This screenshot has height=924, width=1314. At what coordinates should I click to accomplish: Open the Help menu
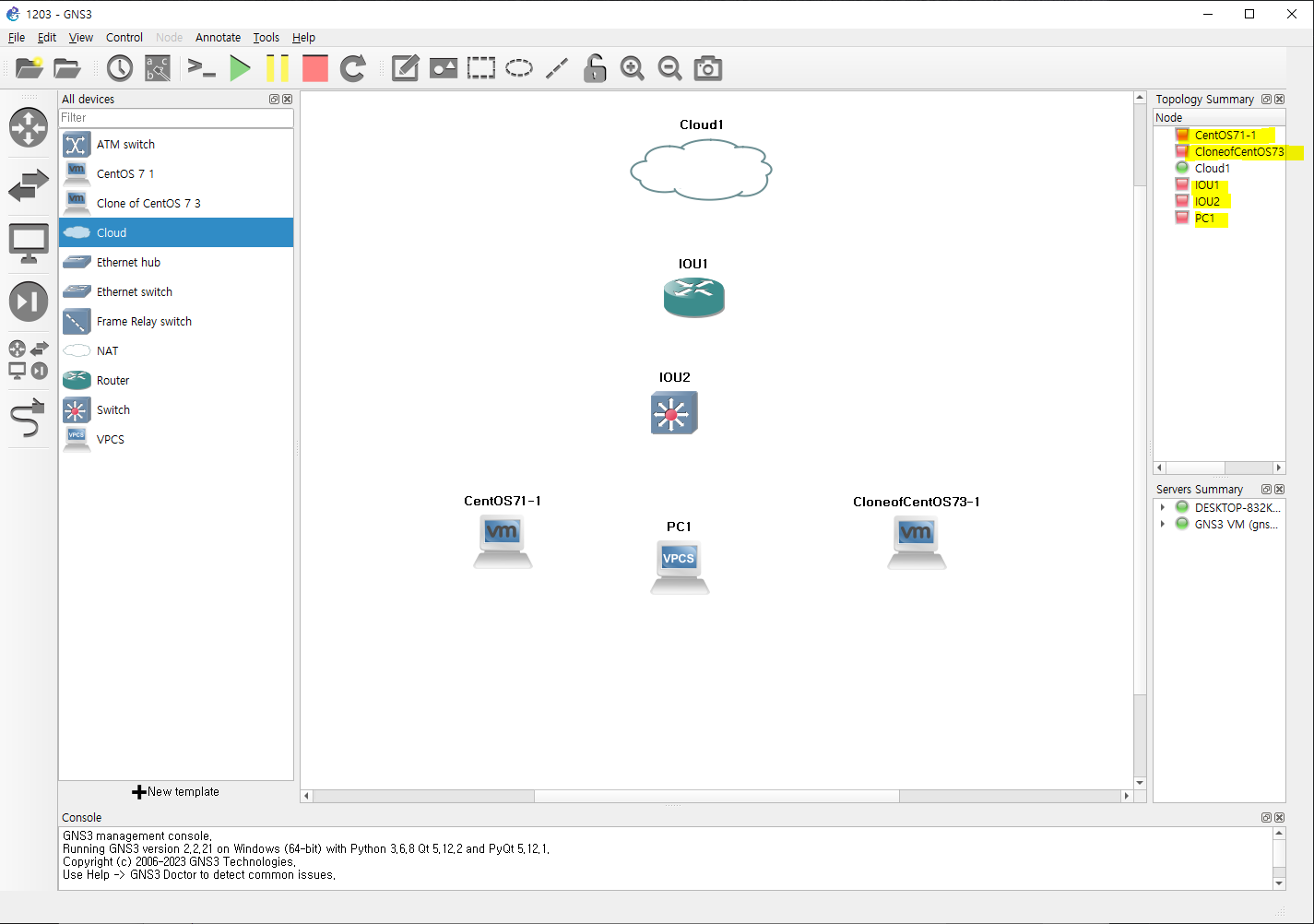click(x=303, y=37)
